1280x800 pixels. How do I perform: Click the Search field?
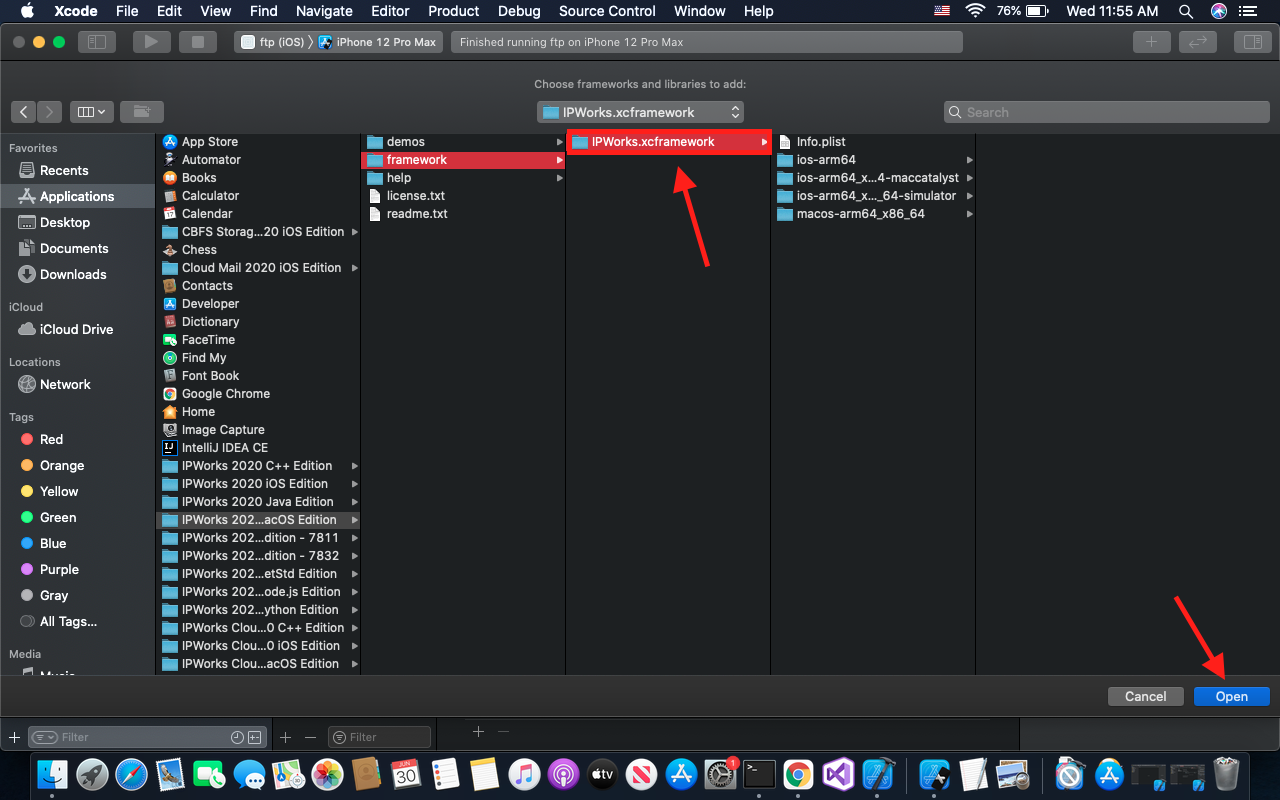1106,112
